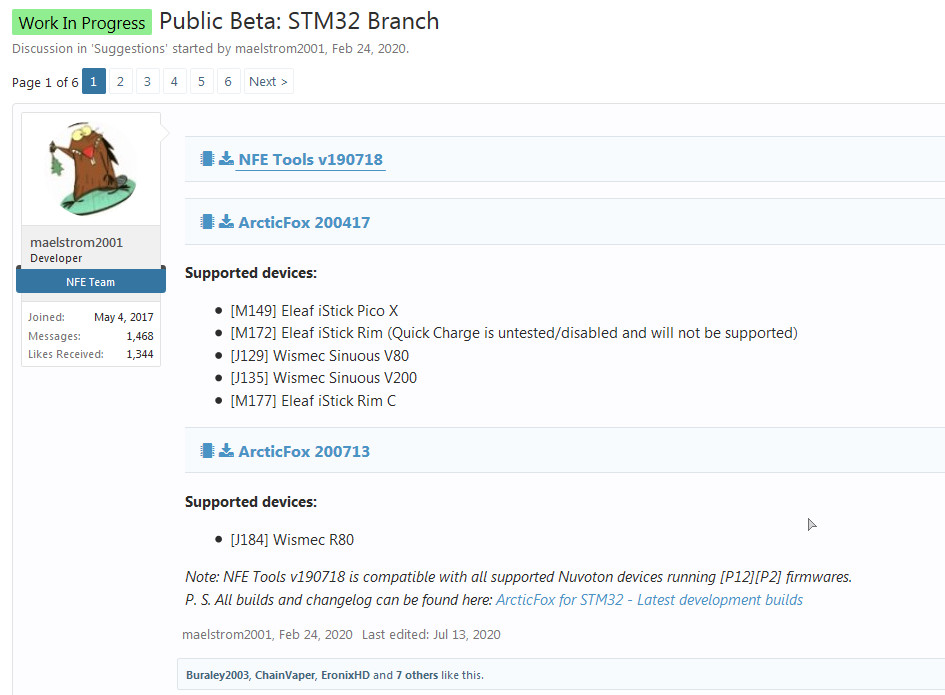Viewport: 945px width, 695px height.
Task: Follow 'ArcticFox for STM32 - Latest development builds' link
Action: click(x=649, y=600)
